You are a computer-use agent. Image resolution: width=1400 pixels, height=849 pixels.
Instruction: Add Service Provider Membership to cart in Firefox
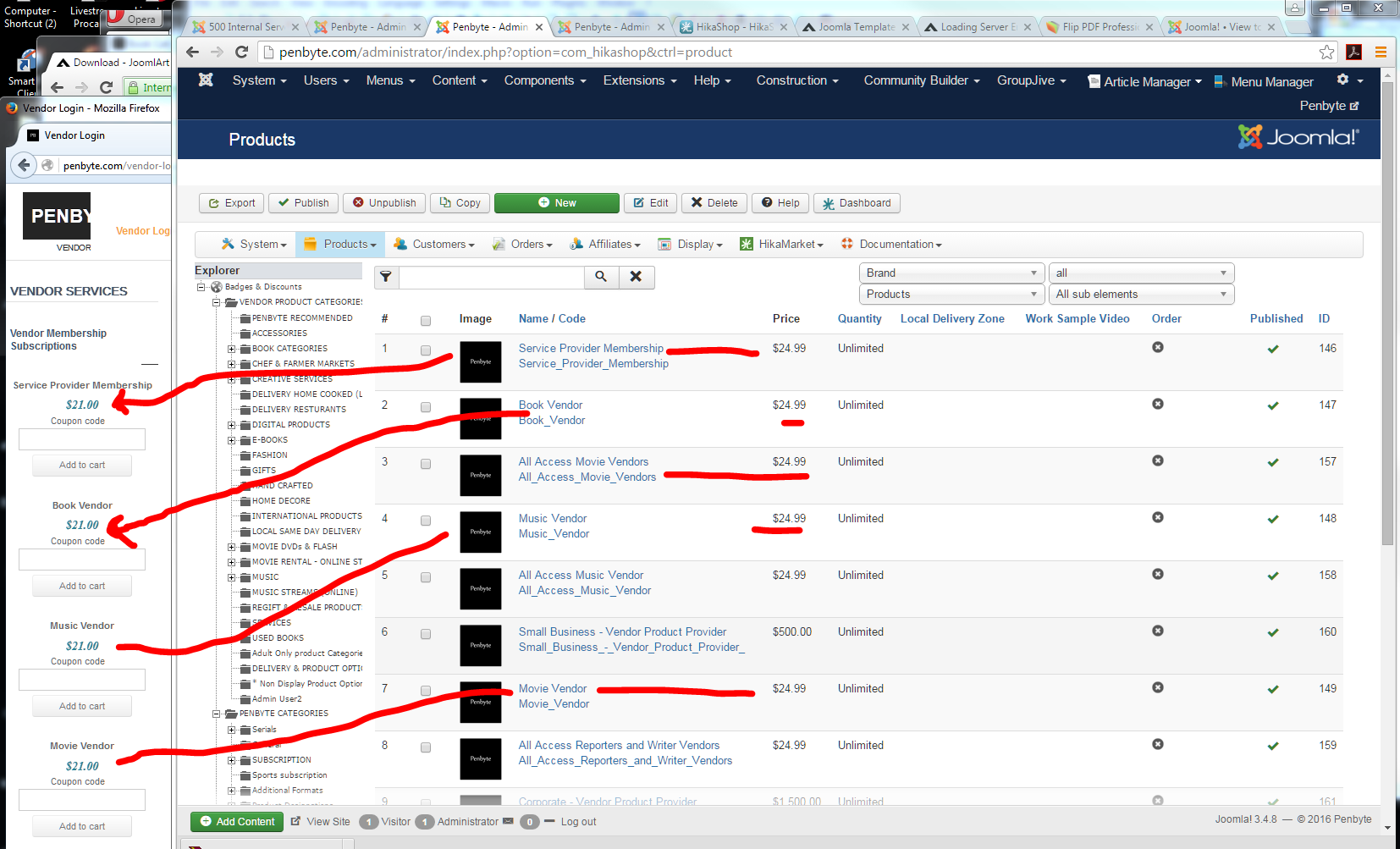coord(82,465)
